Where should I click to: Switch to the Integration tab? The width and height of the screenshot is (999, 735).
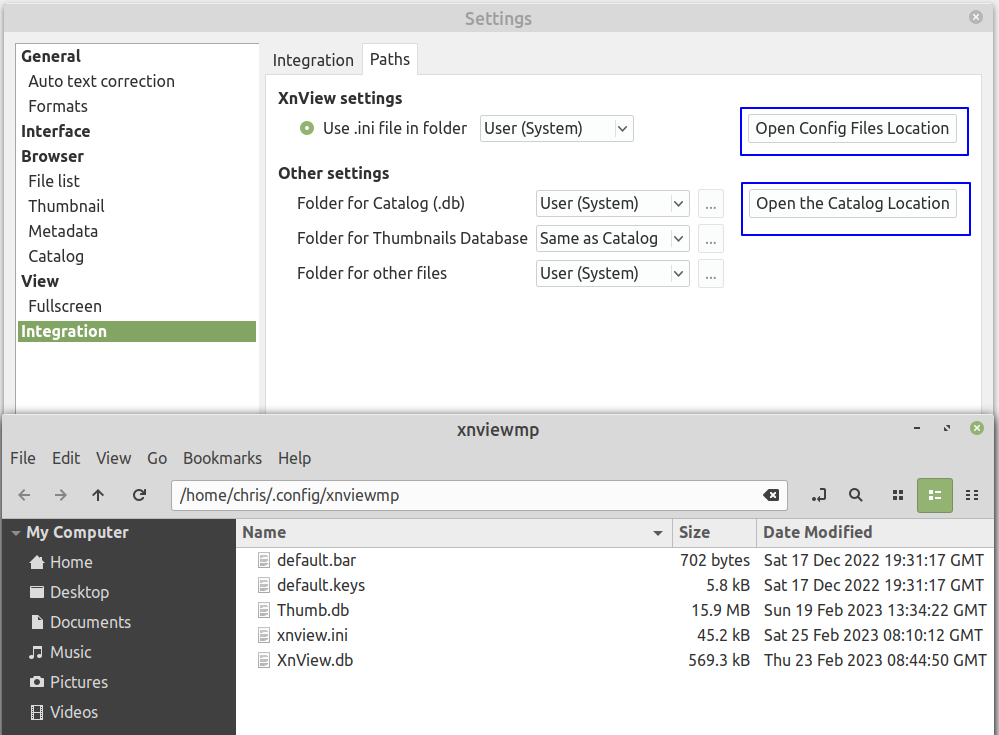tap(313, 60)
